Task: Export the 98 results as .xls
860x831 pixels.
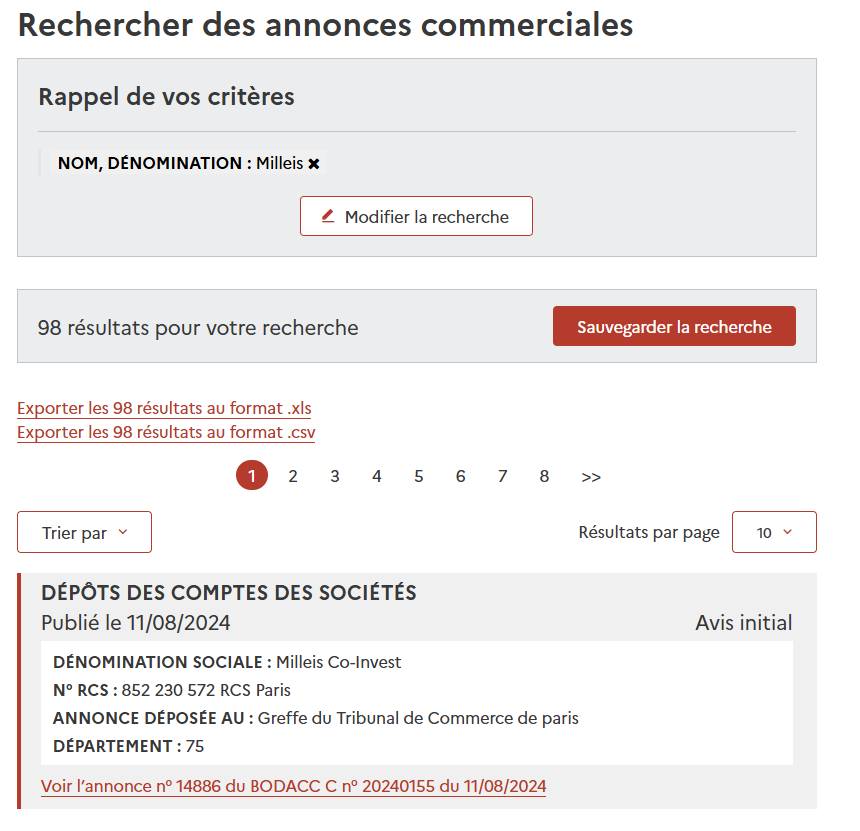Action: 164,408
